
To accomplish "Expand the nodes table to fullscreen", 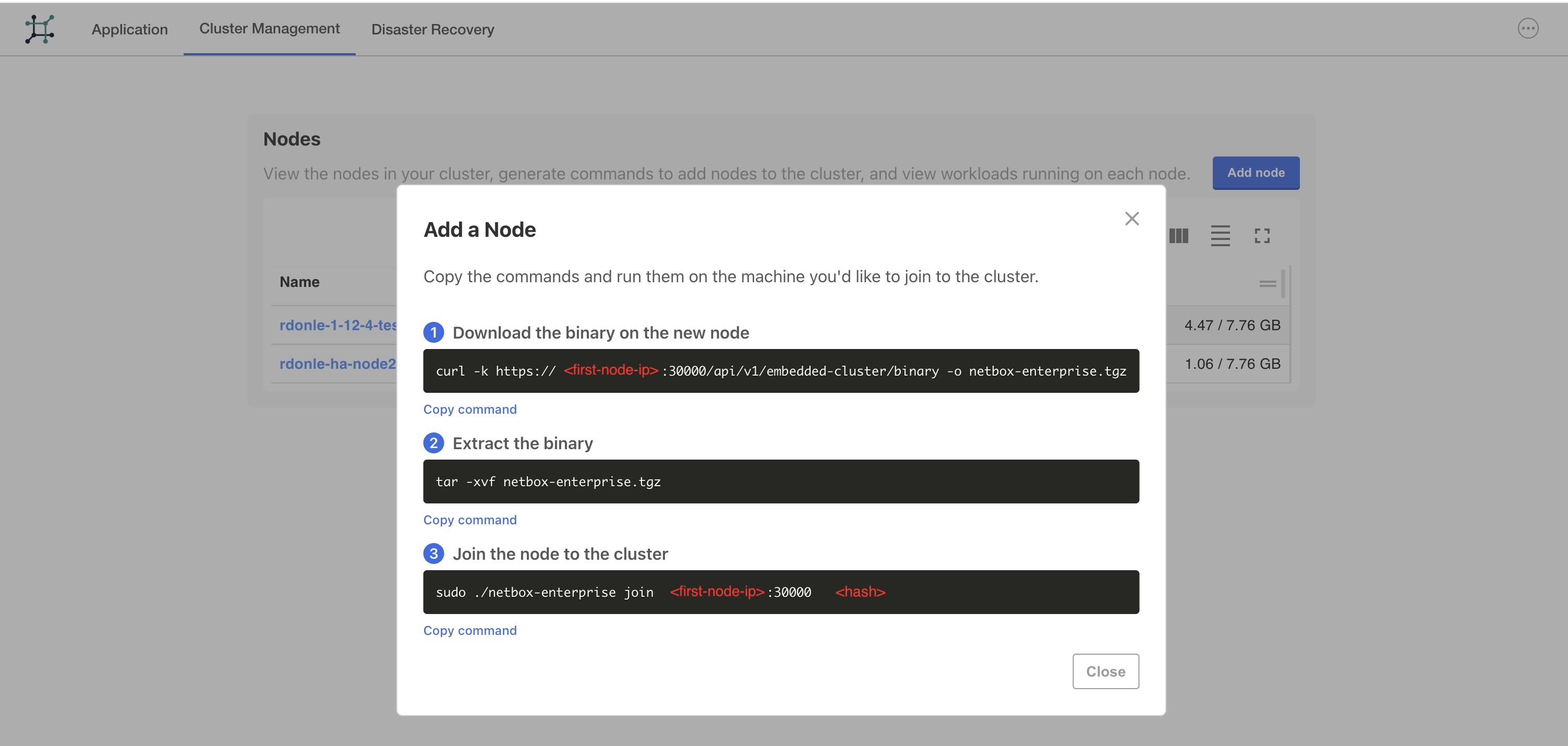I will [x=1262, y=236].
